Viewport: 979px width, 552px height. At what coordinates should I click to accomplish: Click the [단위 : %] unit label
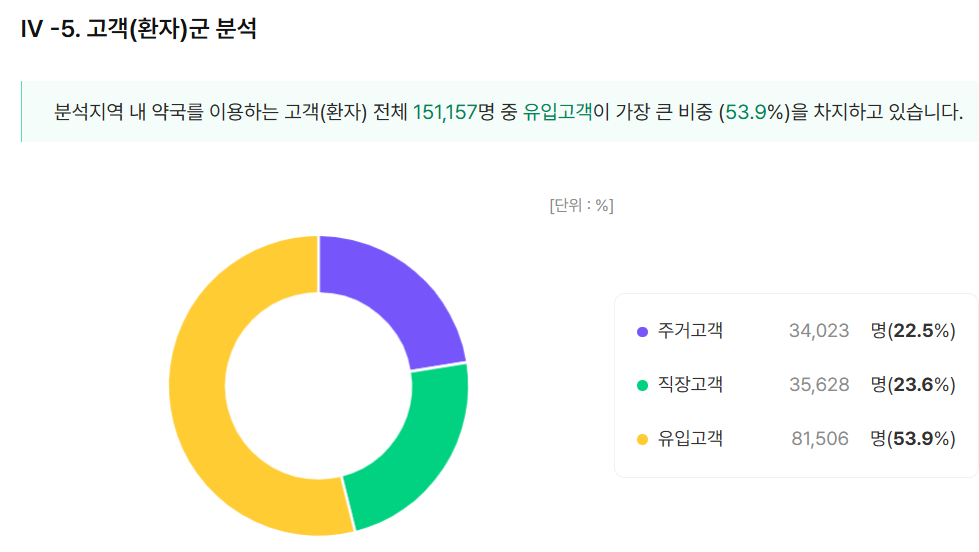pyautogui.click(x=581, y=205)
